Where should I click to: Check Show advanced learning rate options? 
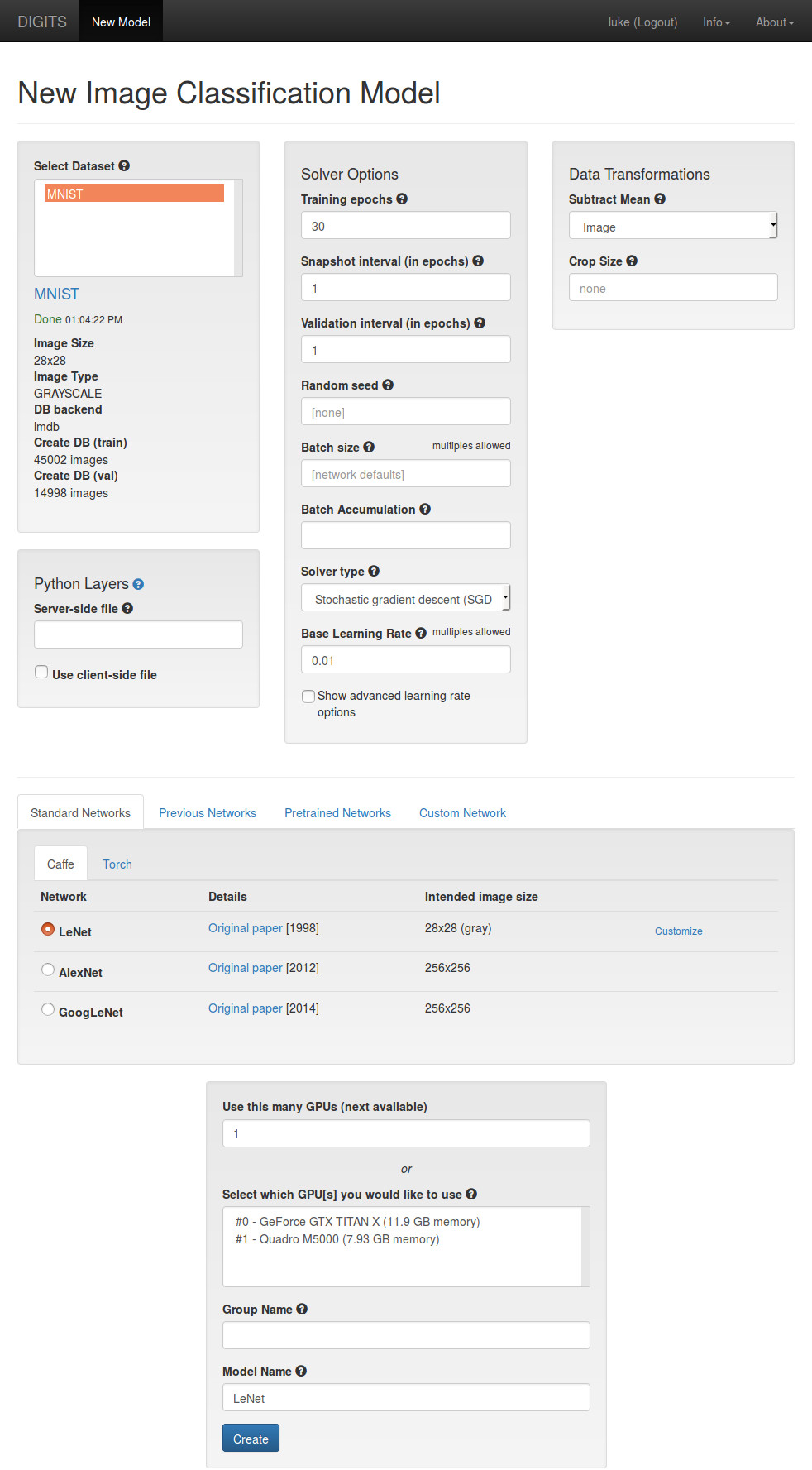[x=308, y=697]
